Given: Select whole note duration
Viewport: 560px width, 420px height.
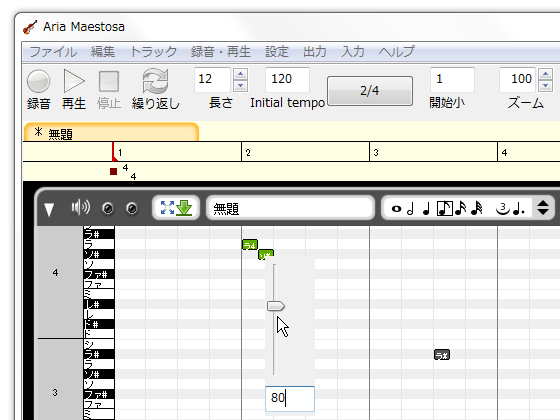Looking at the screenshot, I should point(396,209).
